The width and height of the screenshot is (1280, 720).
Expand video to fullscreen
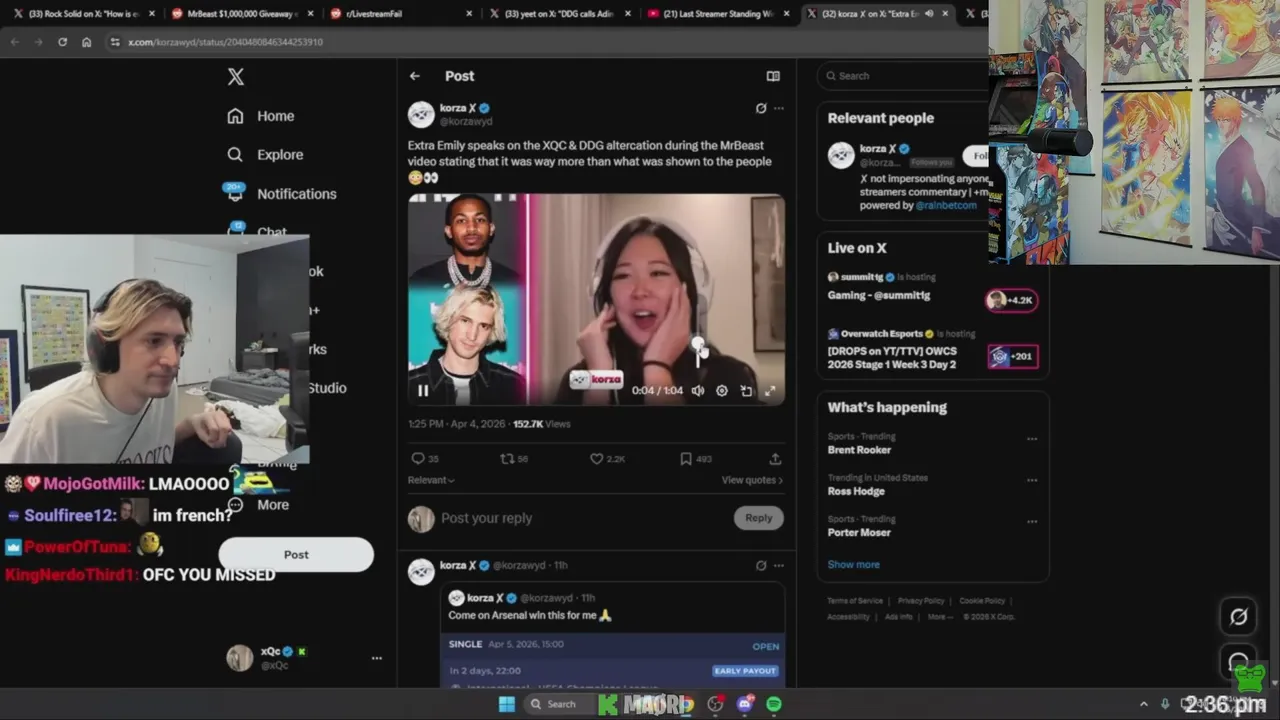pyautogui.click(x=770, y=391)
